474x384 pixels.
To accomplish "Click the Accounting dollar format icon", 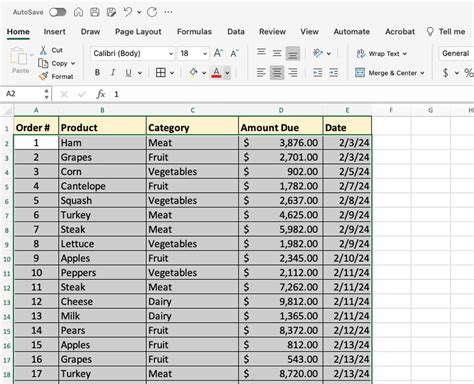I will [x=446, y=72].
